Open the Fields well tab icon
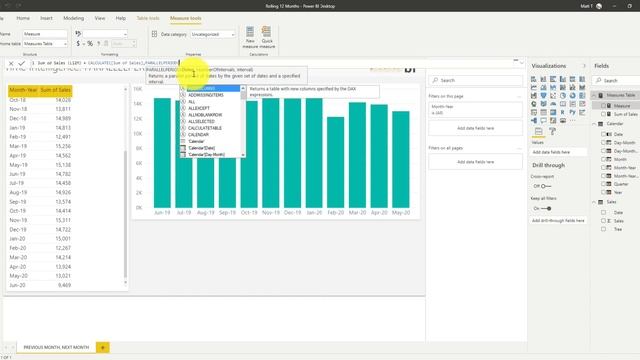Image resolution: width=640 pixels, height=360 pixels. click(x=538, y=131)
